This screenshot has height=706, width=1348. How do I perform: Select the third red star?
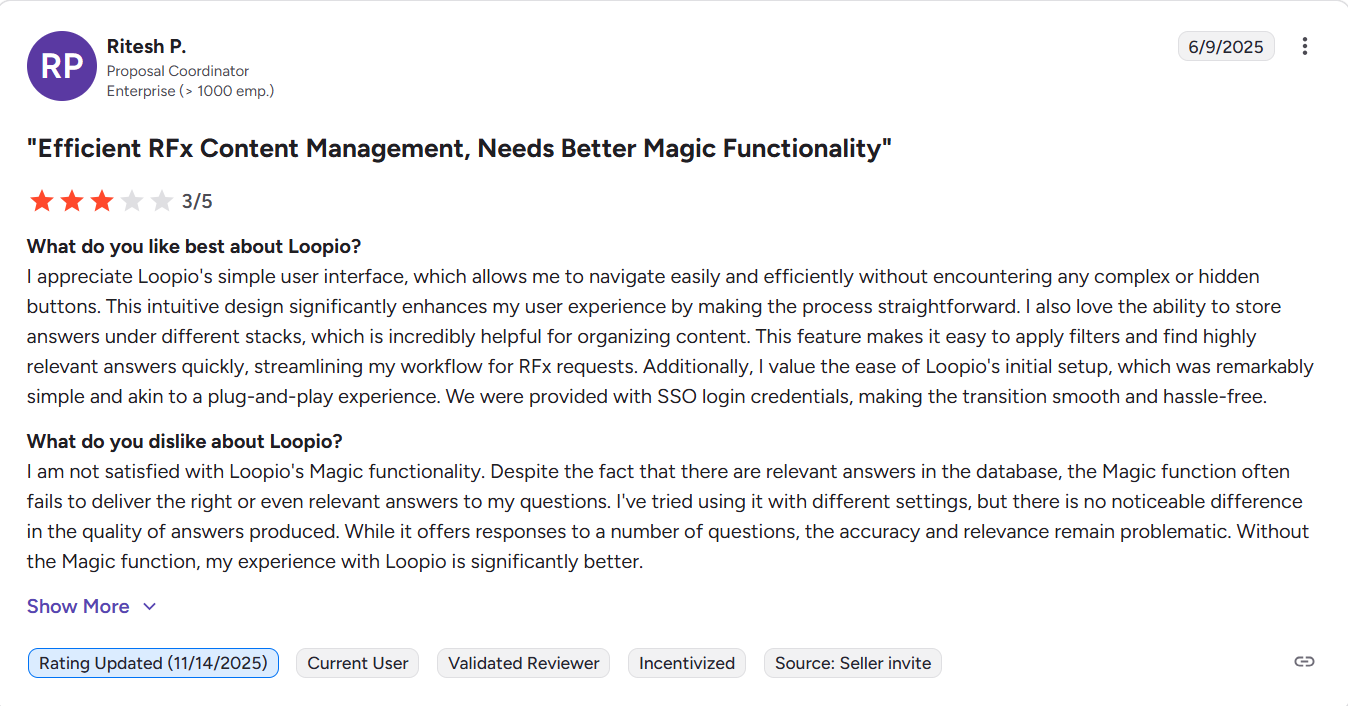click(102, 201)
